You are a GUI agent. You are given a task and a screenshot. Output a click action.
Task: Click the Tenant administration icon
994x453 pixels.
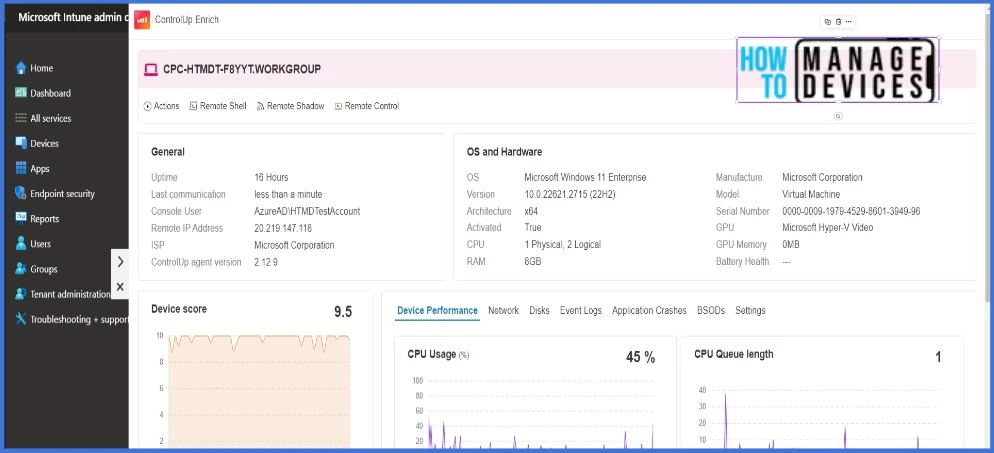coord(21,294)
